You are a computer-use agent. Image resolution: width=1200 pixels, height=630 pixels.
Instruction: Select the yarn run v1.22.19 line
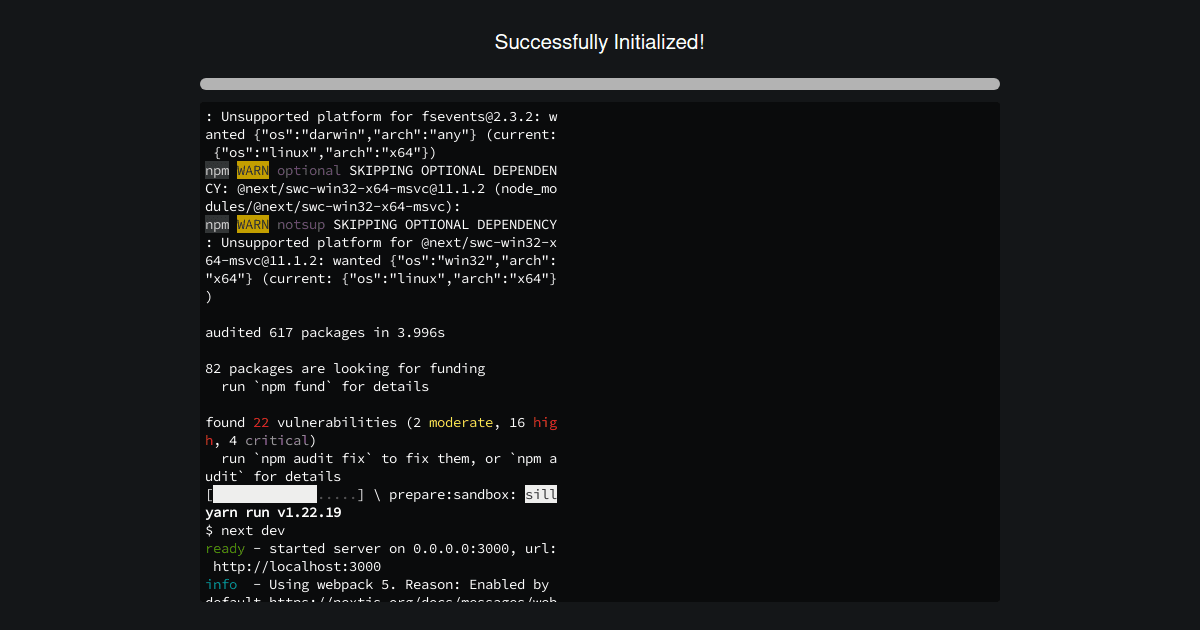272,512
